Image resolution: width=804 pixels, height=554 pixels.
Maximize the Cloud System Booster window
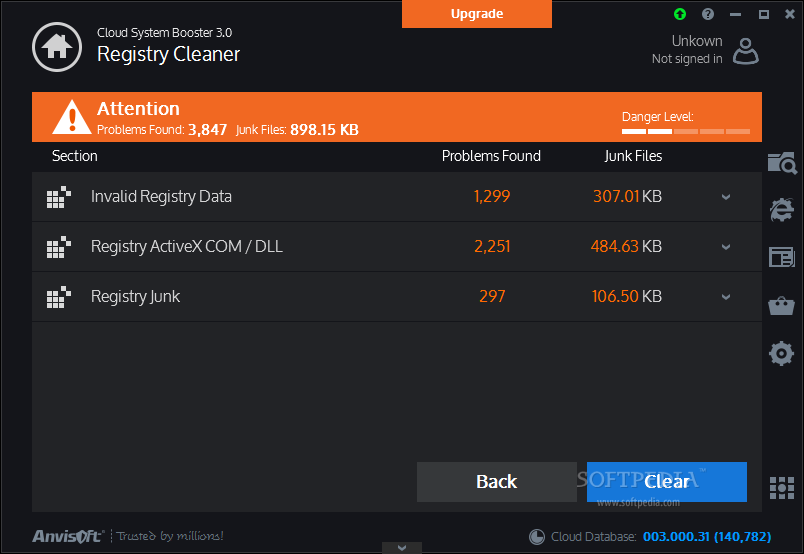click(764, 14)
